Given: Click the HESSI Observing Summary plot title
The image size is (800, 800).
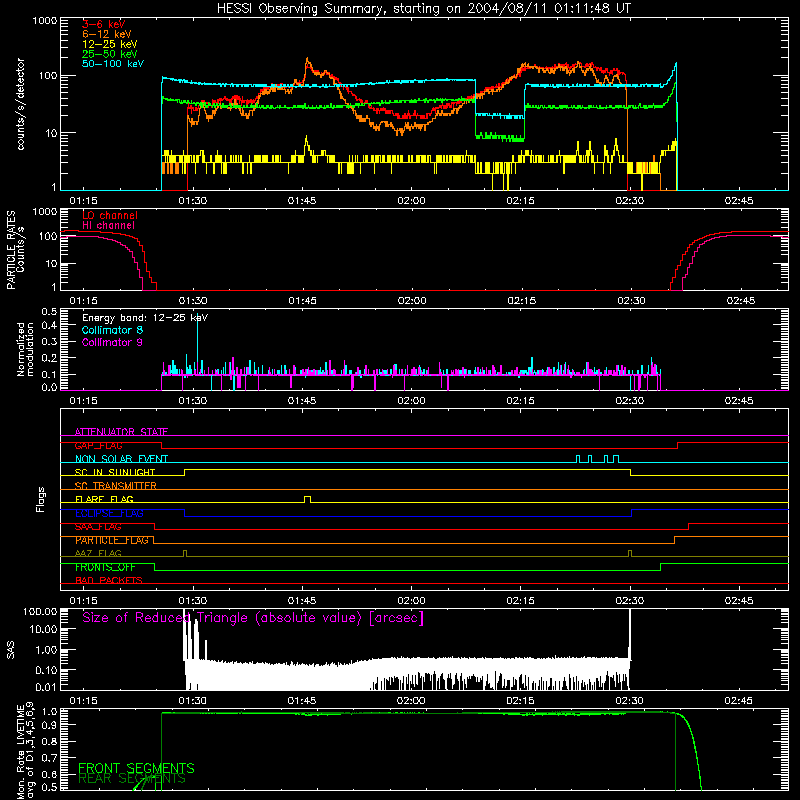Looking at the screenshot, I should point(423,8).
